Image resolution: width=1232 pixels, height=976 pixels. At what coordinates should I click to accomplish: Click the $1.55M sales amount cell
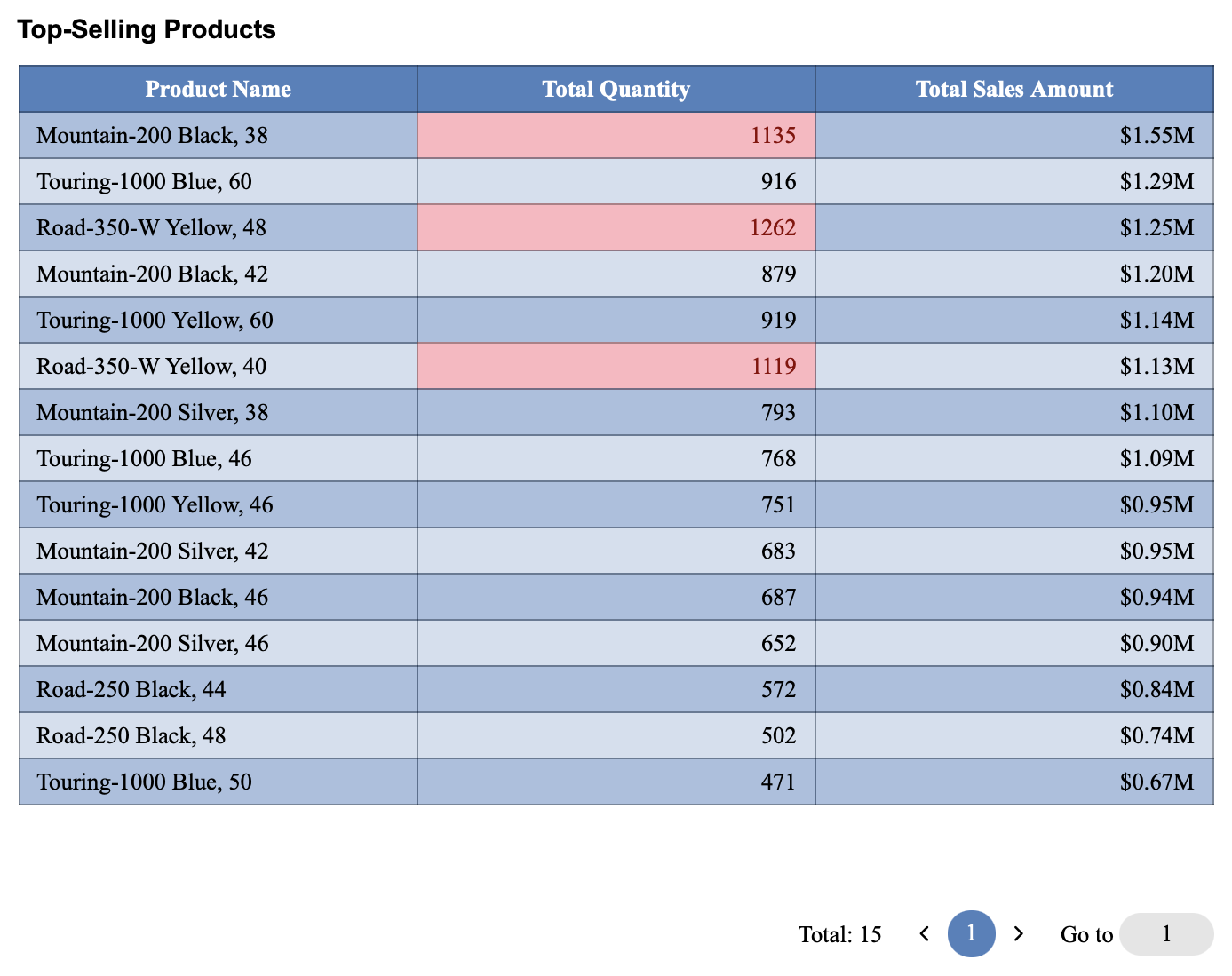click(x=1013, y=136)
